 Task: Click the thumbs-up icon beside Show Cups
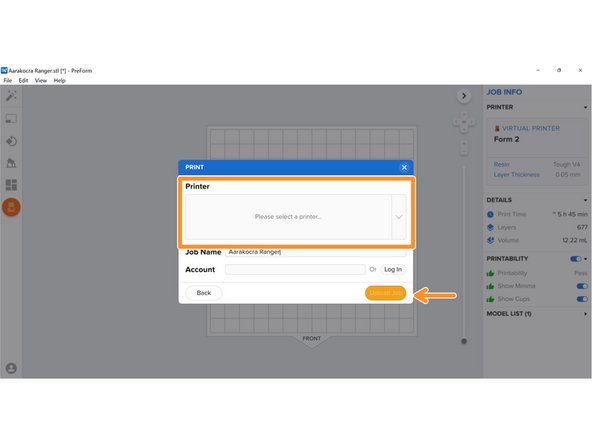point(490,299)
